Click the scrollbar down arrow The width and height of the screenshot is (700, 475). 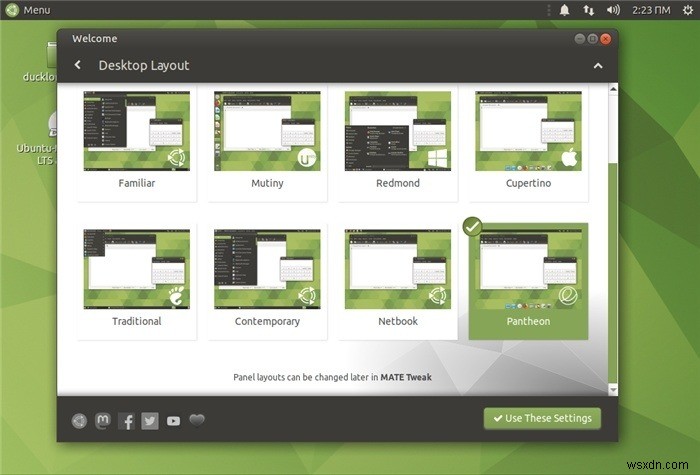tap(613, 390)
